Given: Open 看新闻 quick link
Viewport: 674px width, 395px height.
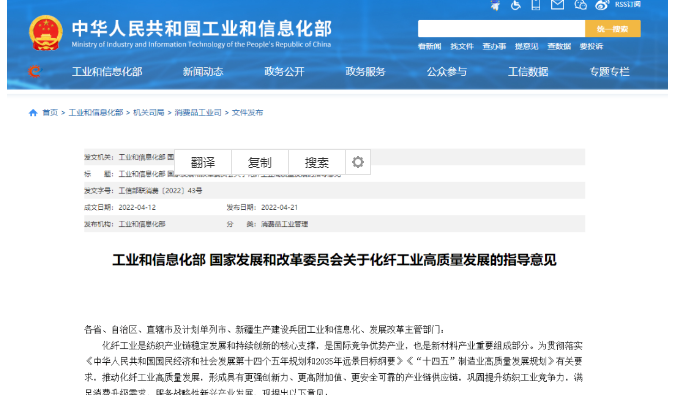Looking at the screenshot, I should pos(429,46).
